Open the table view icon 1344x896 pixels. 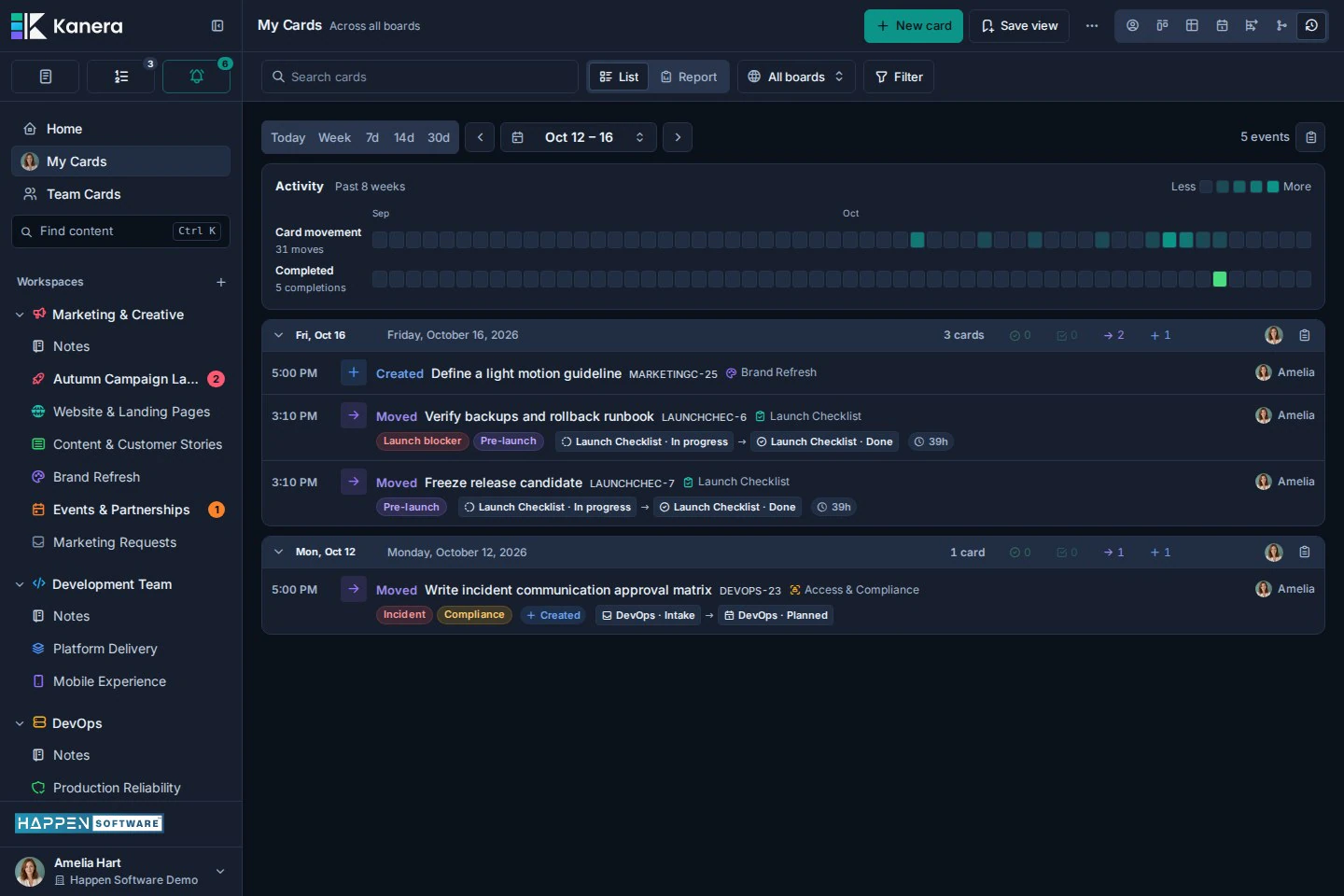[x=1192, y=25]
